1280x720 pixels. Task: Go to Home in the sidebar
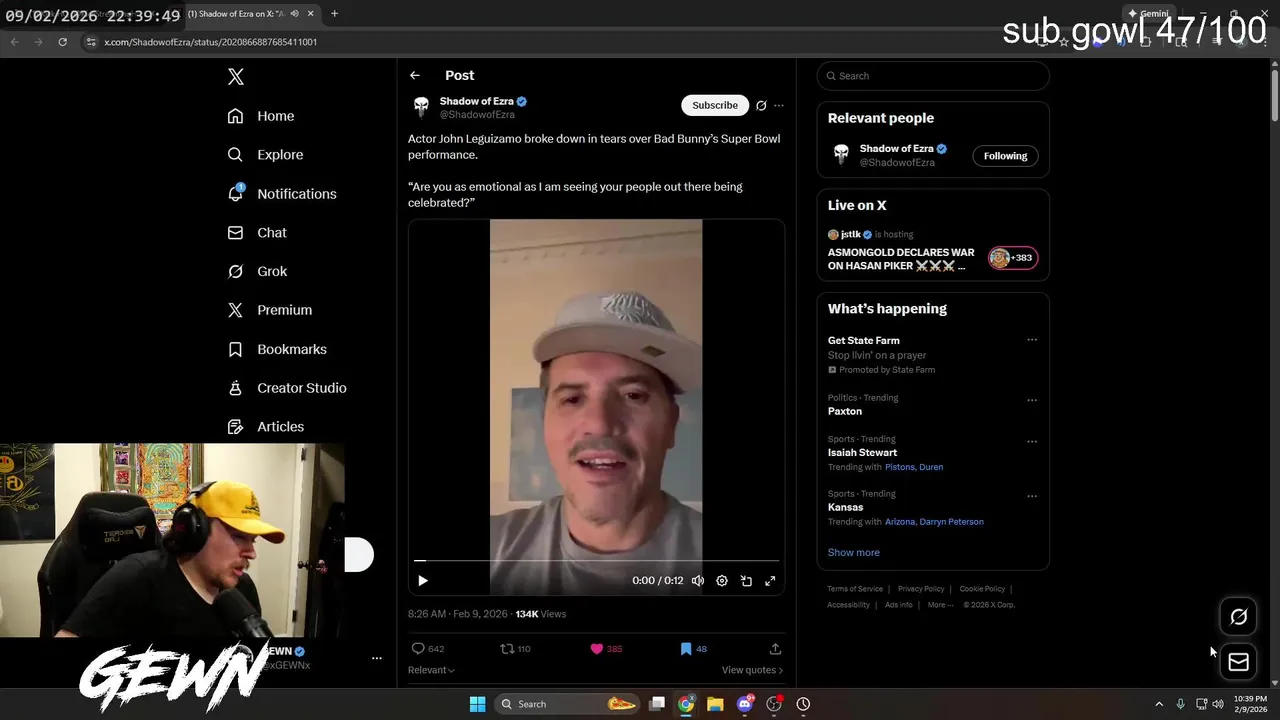pyautogui.click(x=261, y=116)
